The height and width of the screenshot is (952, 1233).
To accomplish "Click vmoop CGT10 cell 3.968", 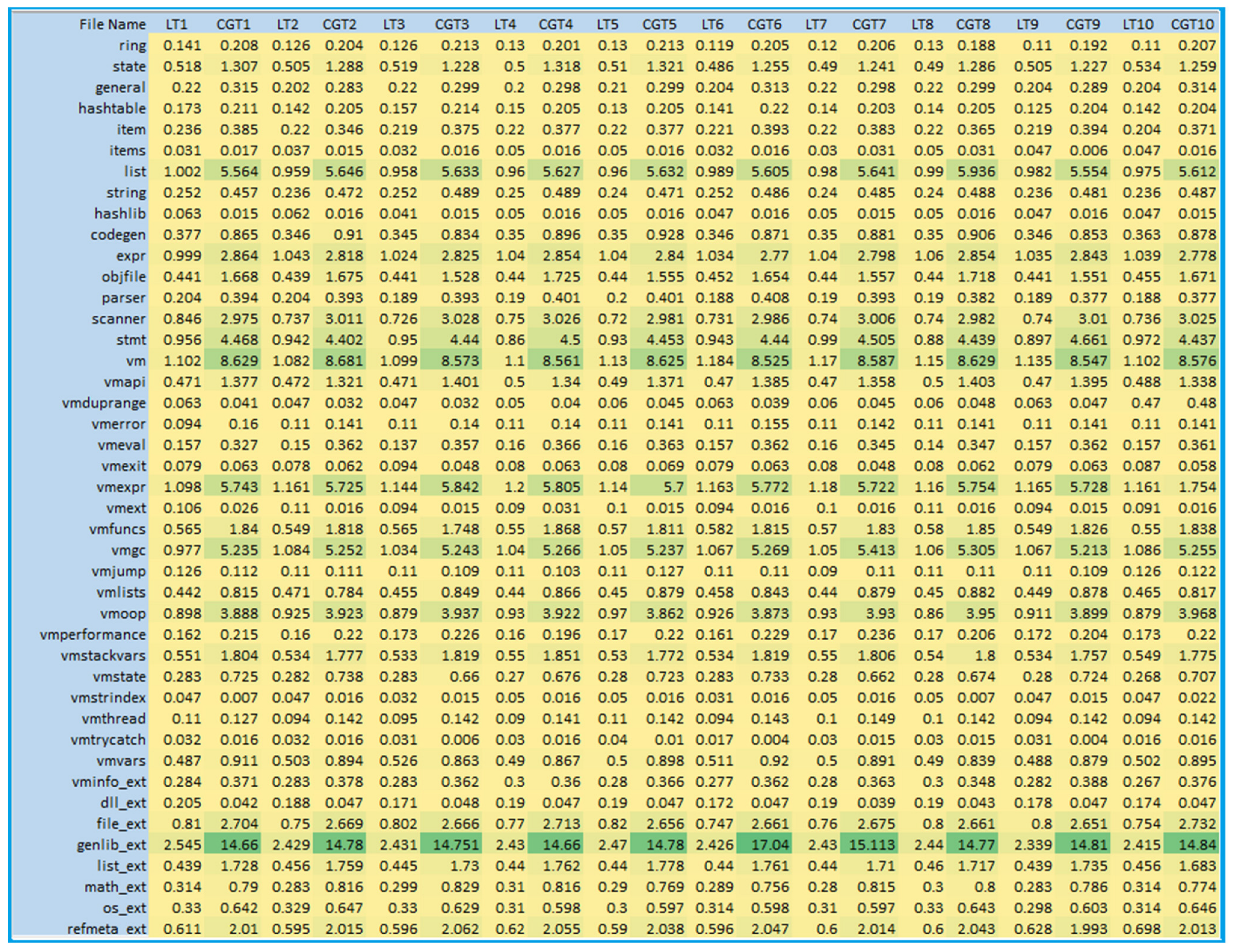I will [x=1197, y=613].
